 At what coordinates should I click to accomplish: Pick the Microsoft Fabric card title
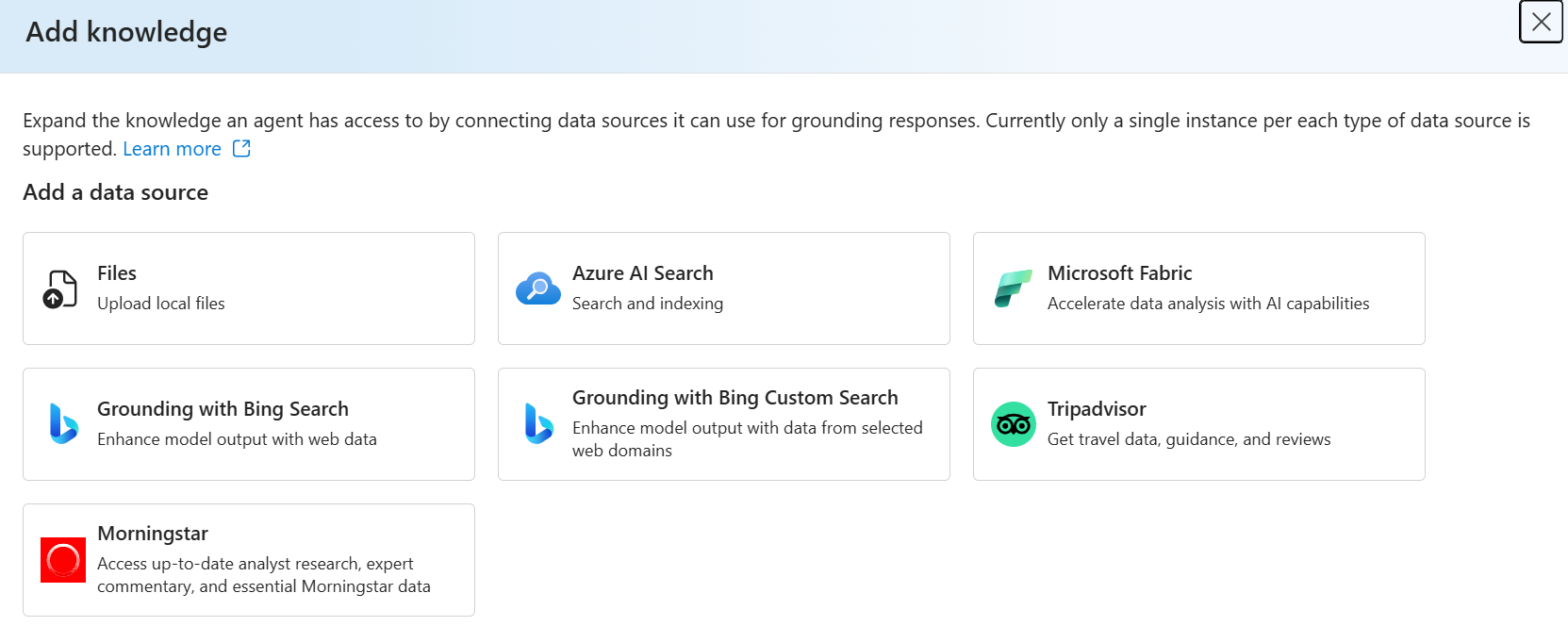point(1119,273)
